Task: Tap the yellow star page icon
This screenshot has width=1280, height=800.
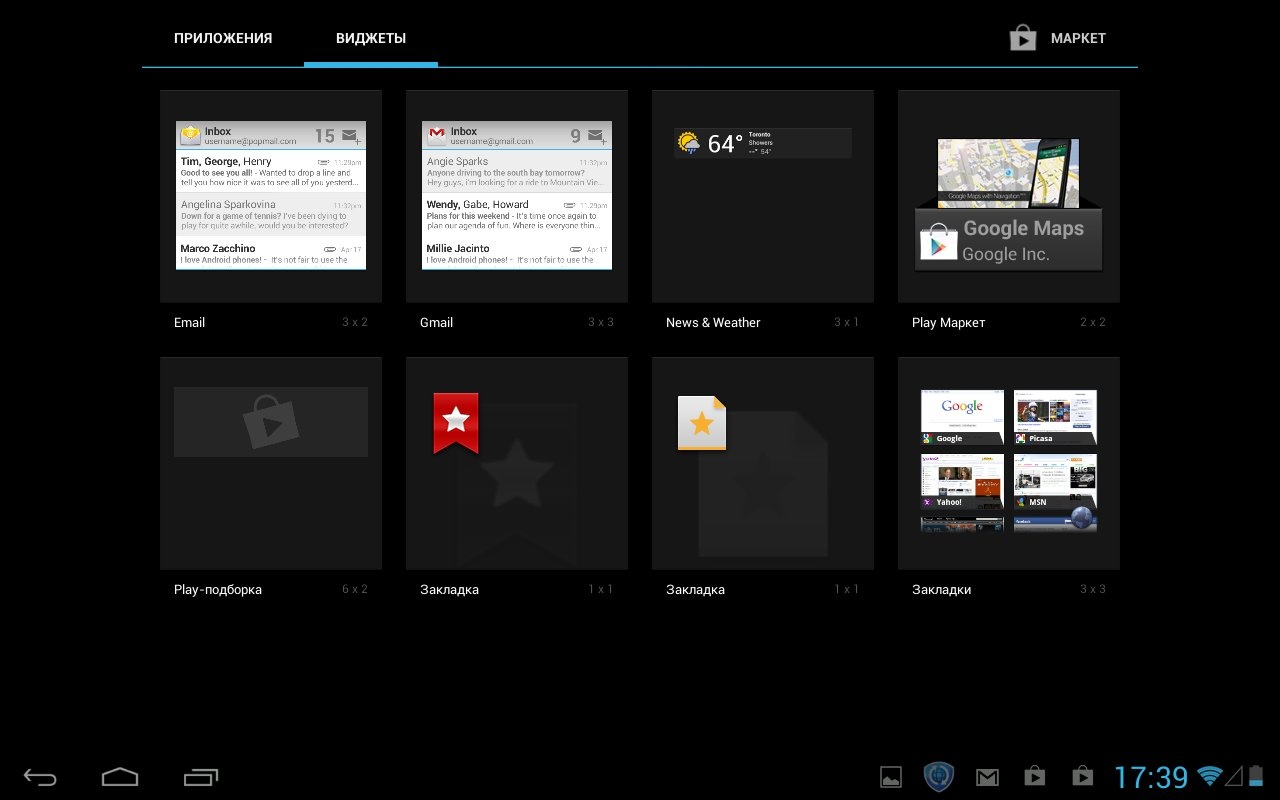Action: (x=702, y=423)
